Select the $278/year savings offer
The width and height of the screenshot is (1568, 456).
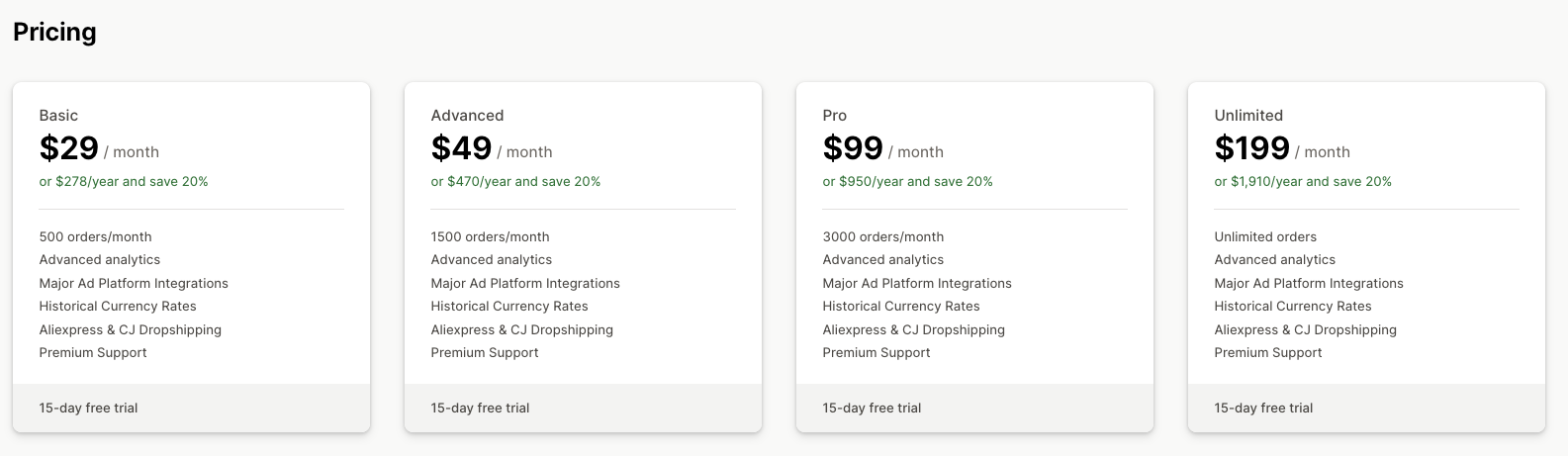[124, 182]
